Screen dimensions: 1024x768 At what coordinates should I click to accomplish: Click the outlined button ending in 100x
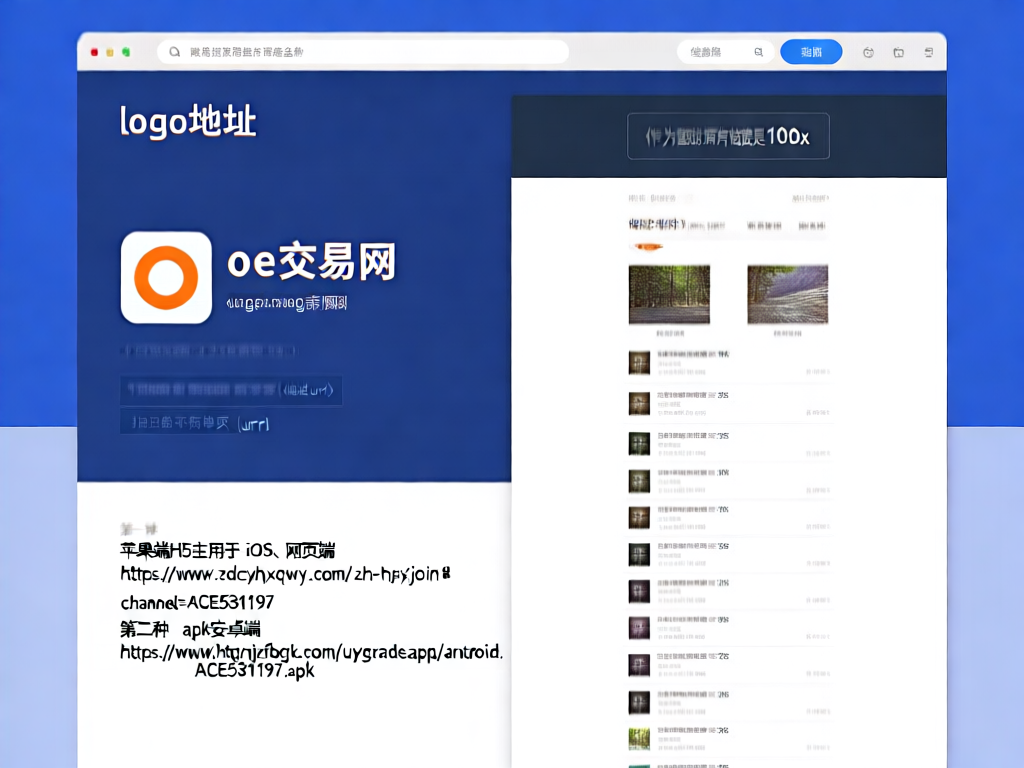pos(728,137)
